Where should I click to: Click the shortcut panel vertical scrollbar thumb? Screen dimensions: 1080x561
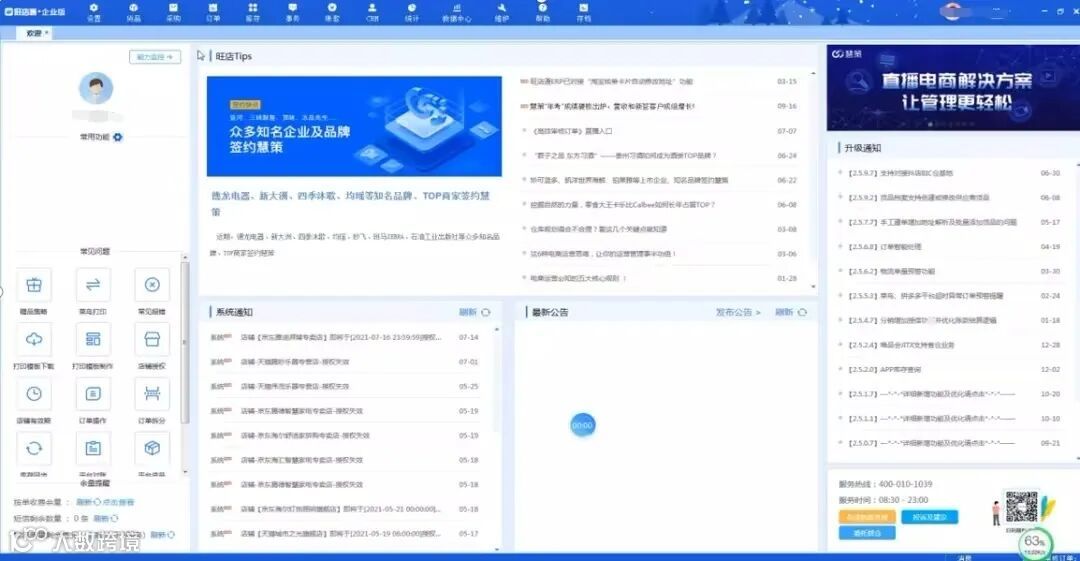tap(185, 342)
